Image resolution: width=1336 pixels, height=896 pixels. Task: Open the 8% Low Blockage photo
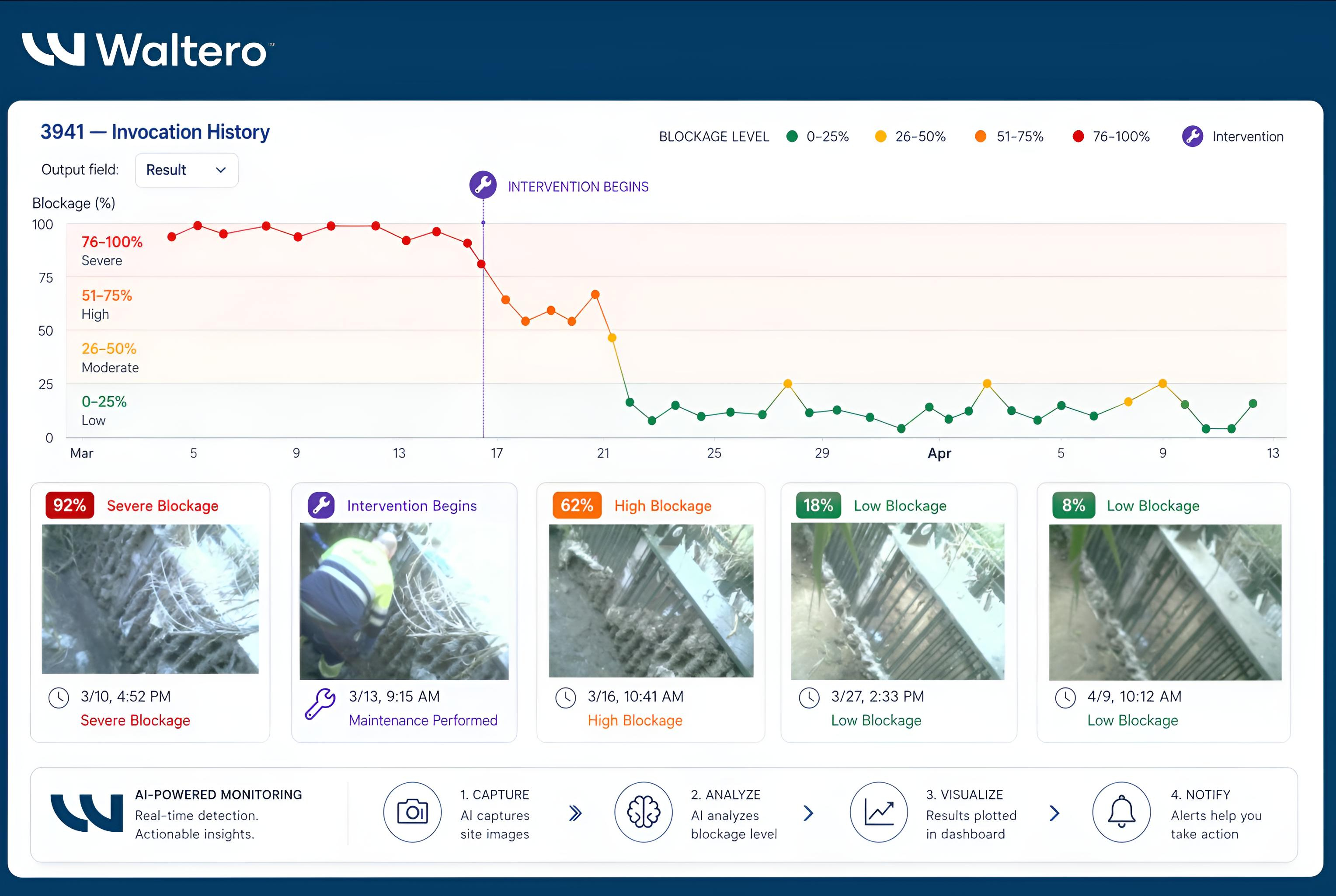tap(1165, 602)
